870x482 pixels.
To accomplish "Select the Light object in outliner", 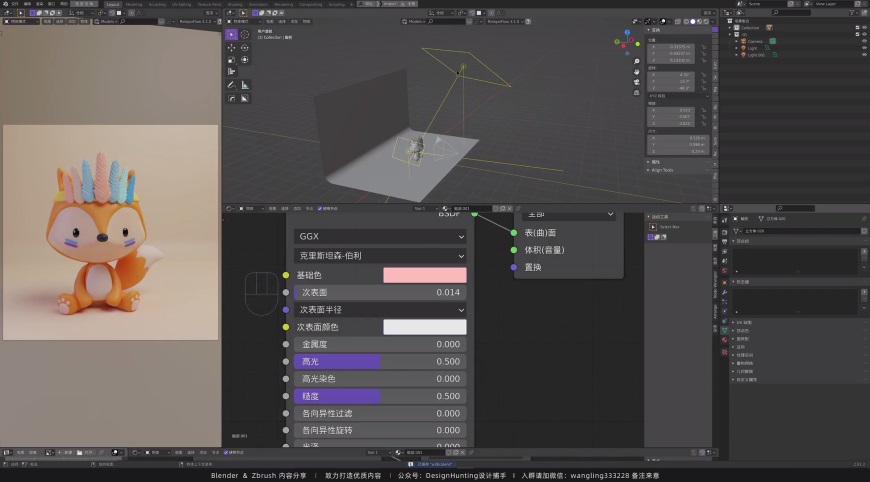I will click(752, 48).
